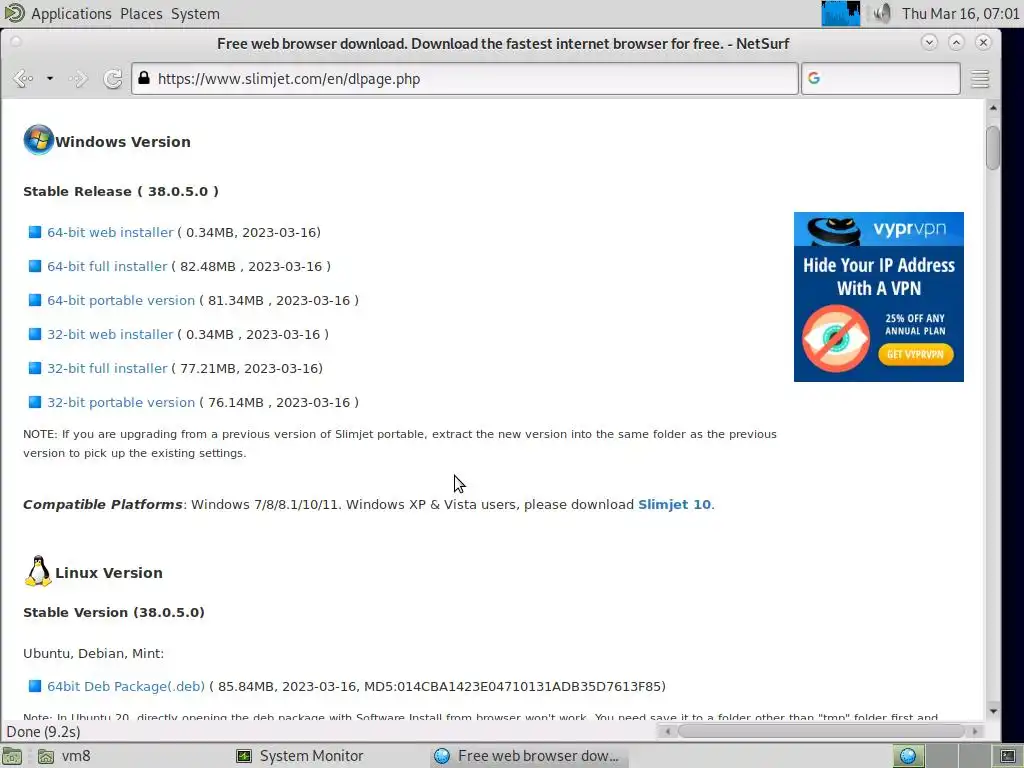The width and height of the screenshot is (1024, 768).
Task: Click the CPU monitor graph applet
Action: coord(840,13)
